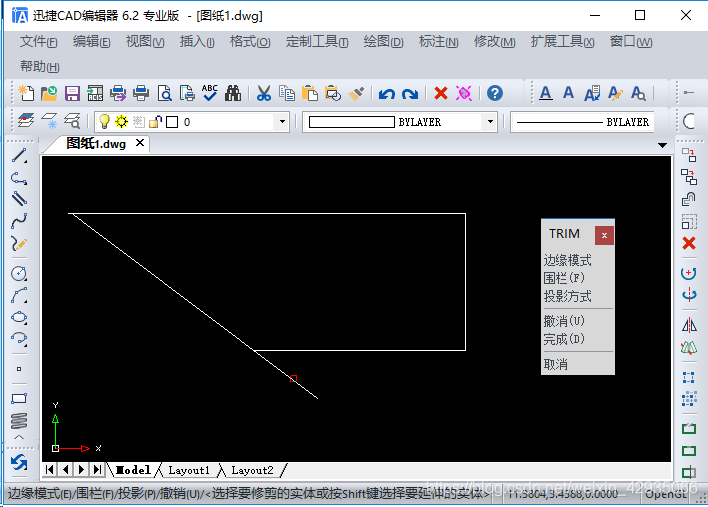Open the BYLAYER linetype combo box
Image resolution: width=708 pixels, height=507 pixels.
tap(582, 121)
